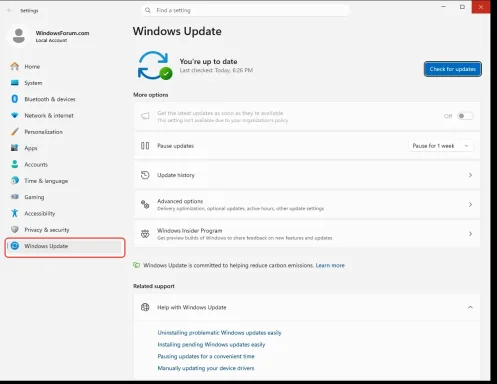Click the megaphone icon for latest updates
The width and height of the screenshot is (497, 384).
click(x=145, y=116)
